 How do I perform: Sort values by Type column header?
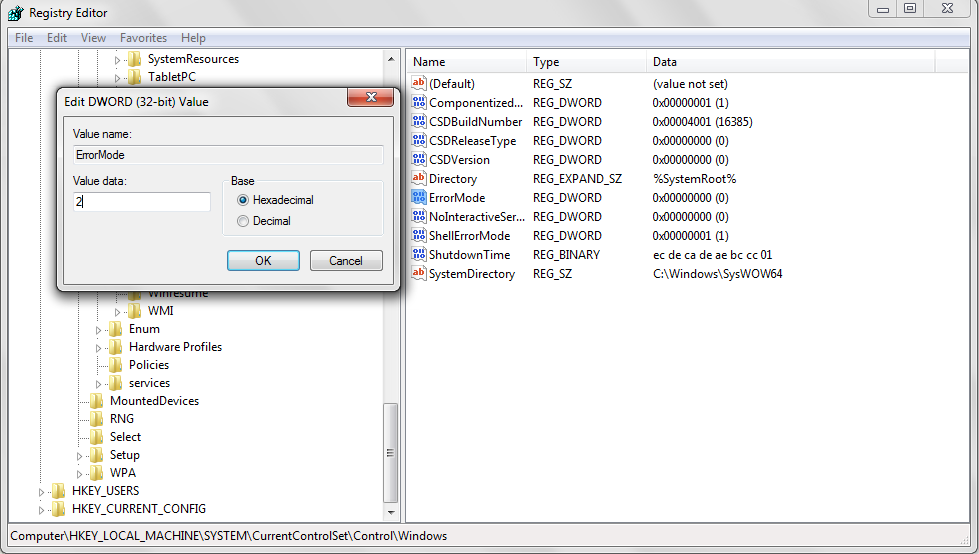tap(586, 62)
